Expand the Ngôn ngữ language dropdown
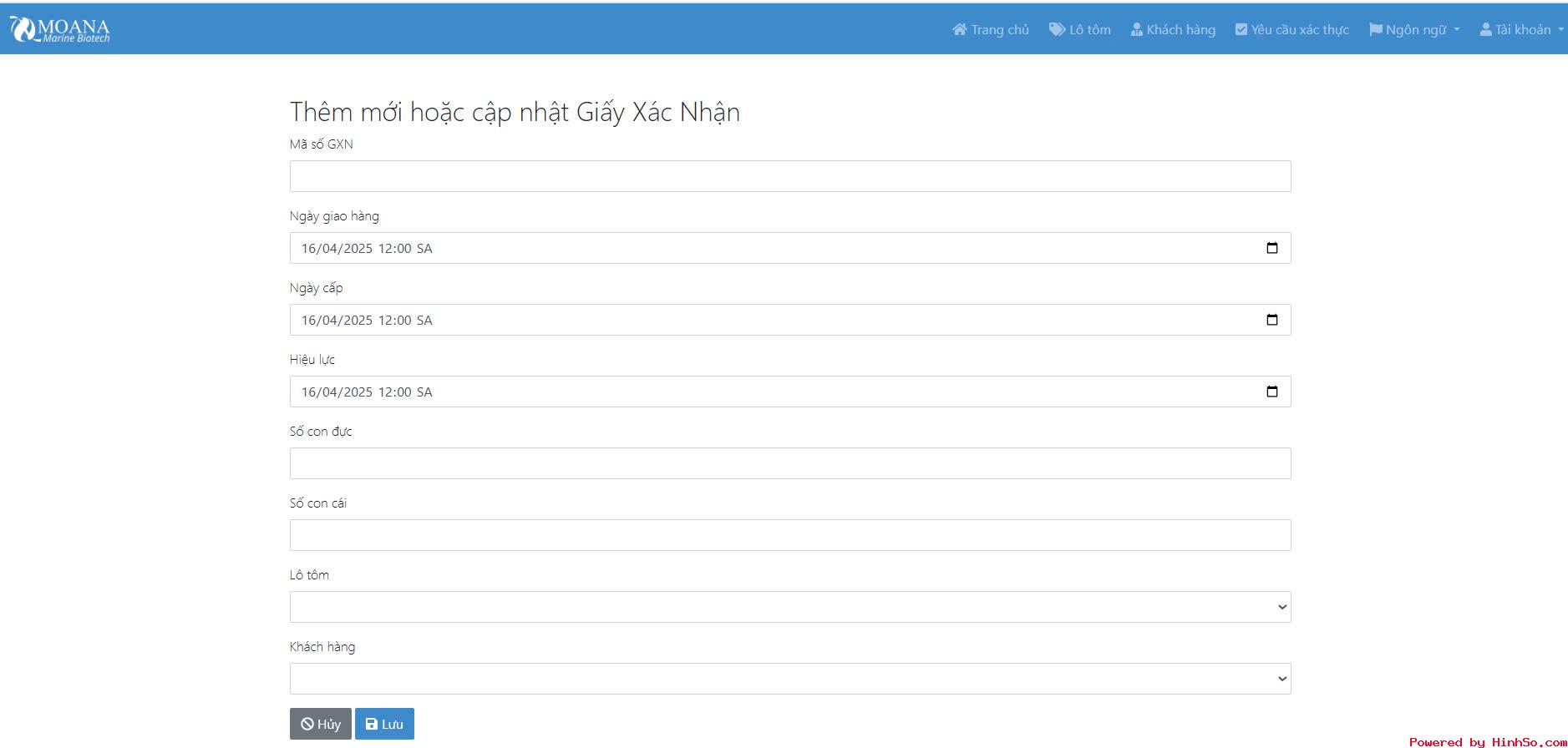Image resolution: width=1568 pixels, height=748 pixels. click(1414, 29)
